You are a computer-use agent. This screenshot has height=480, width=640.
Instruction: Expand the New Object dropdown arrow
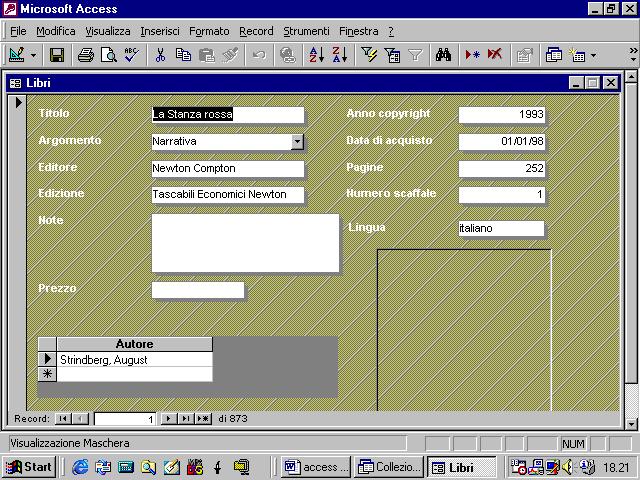(593, 55)
